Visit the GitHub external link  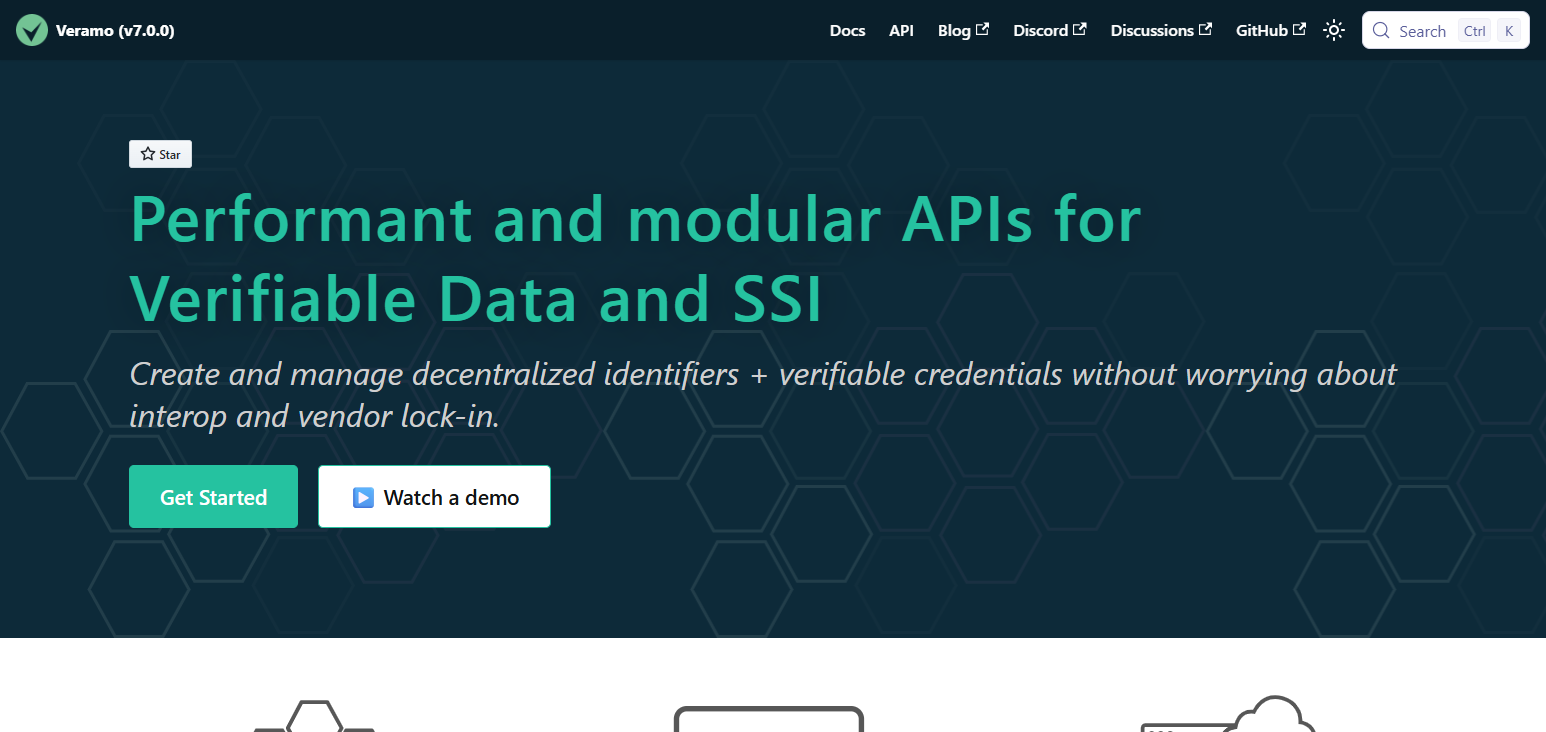1270,30
